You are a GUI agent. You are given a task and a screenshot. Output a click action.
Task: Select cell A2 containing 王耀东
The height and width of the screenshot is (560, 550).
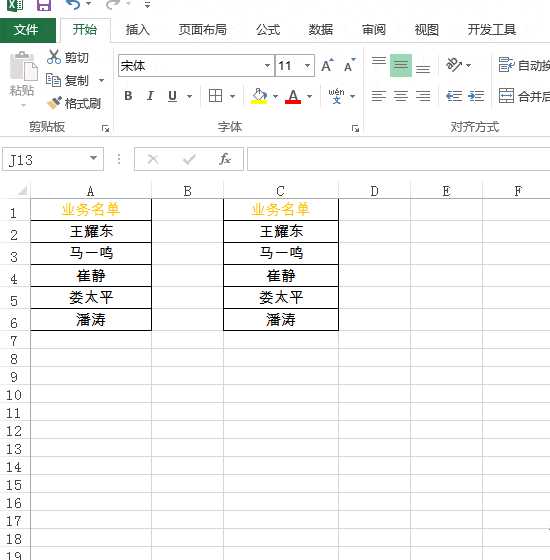pos(91,231)
